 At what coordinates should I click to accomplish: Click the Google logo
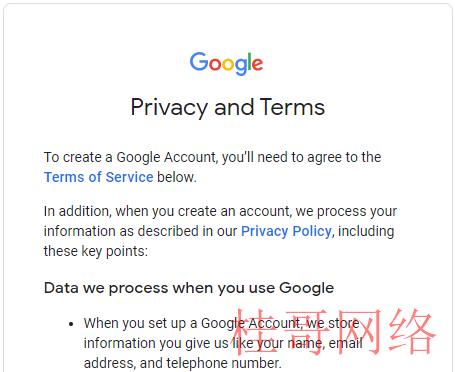pyautogui.click(x=226, y=63)
